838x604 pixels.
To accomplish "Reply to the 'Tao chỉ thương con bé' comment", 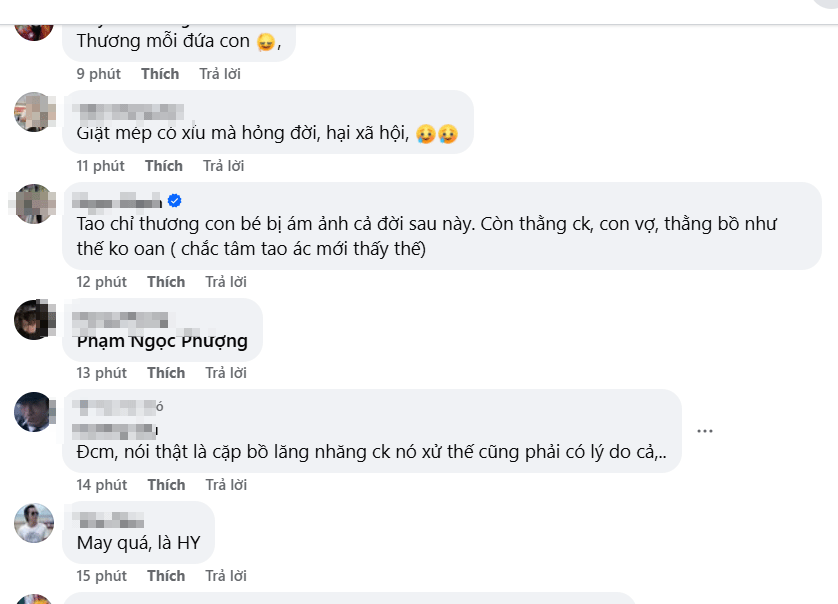I will pyautogui.click(x=225, y=282).
